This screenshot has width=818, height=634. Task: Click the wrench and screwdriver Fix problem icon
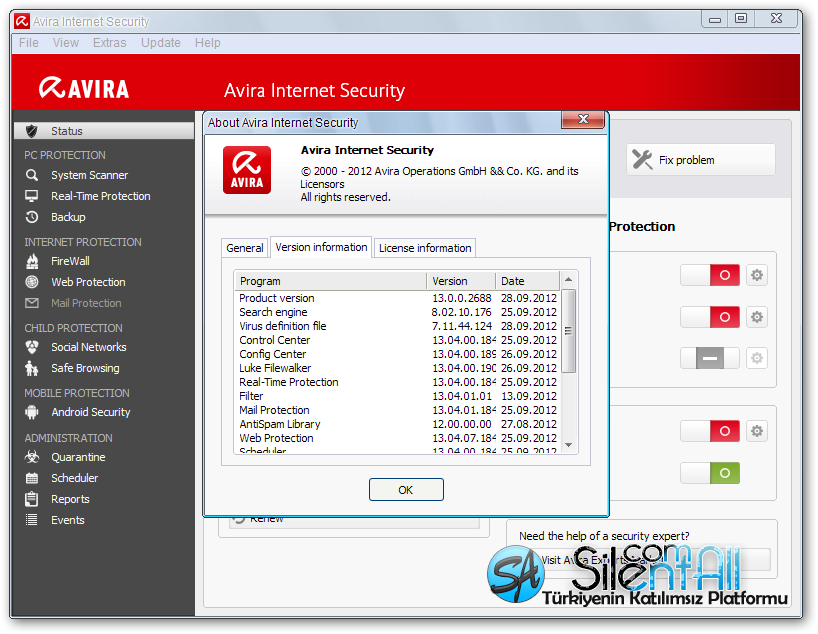coord(642,160)
